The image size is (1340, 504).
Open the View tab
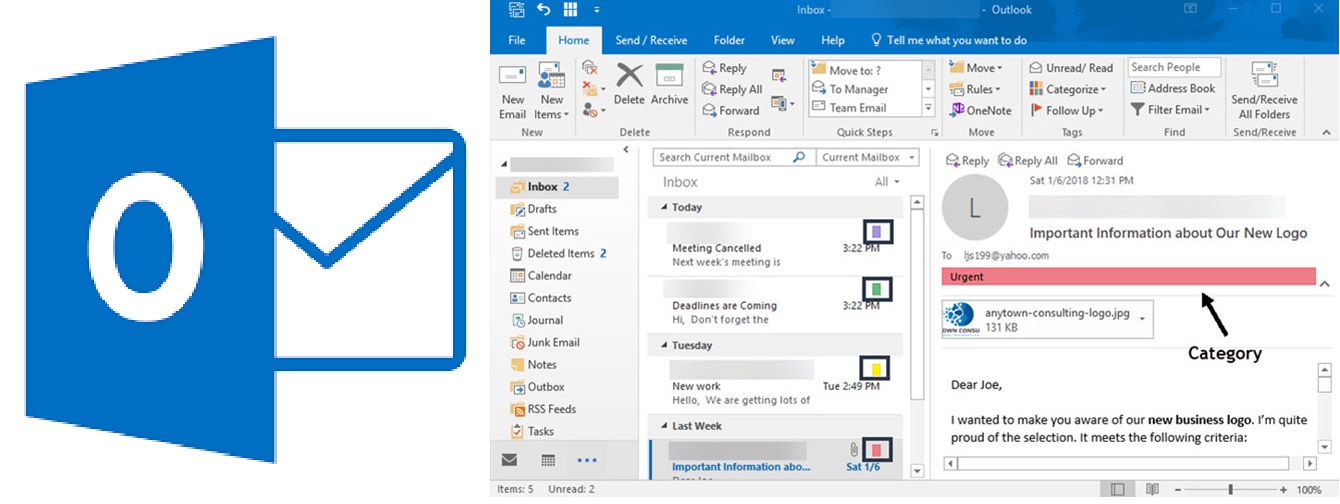pos(783,40)
